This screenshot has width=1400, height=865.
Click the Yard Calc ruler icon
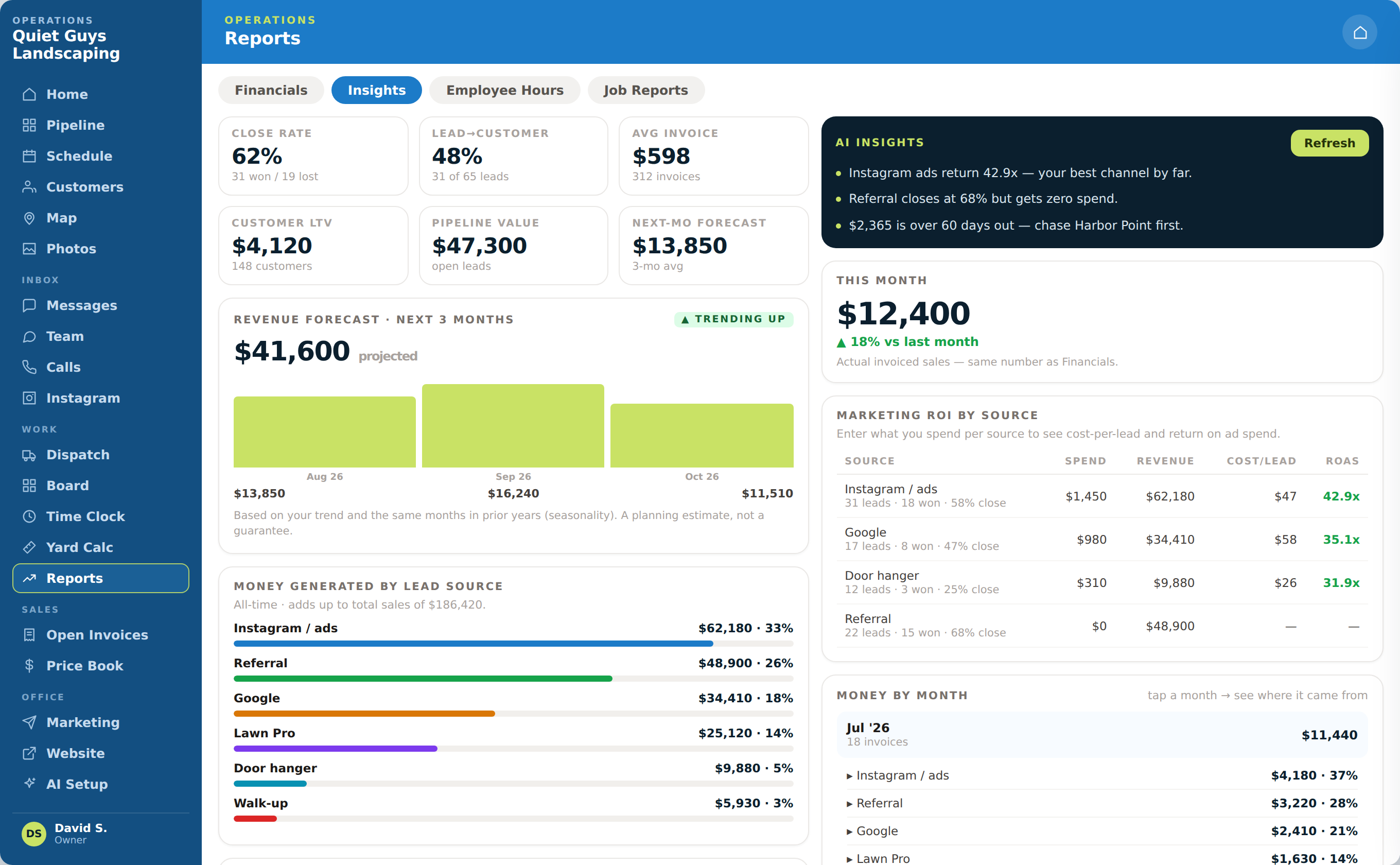click(x=29, y=547)
